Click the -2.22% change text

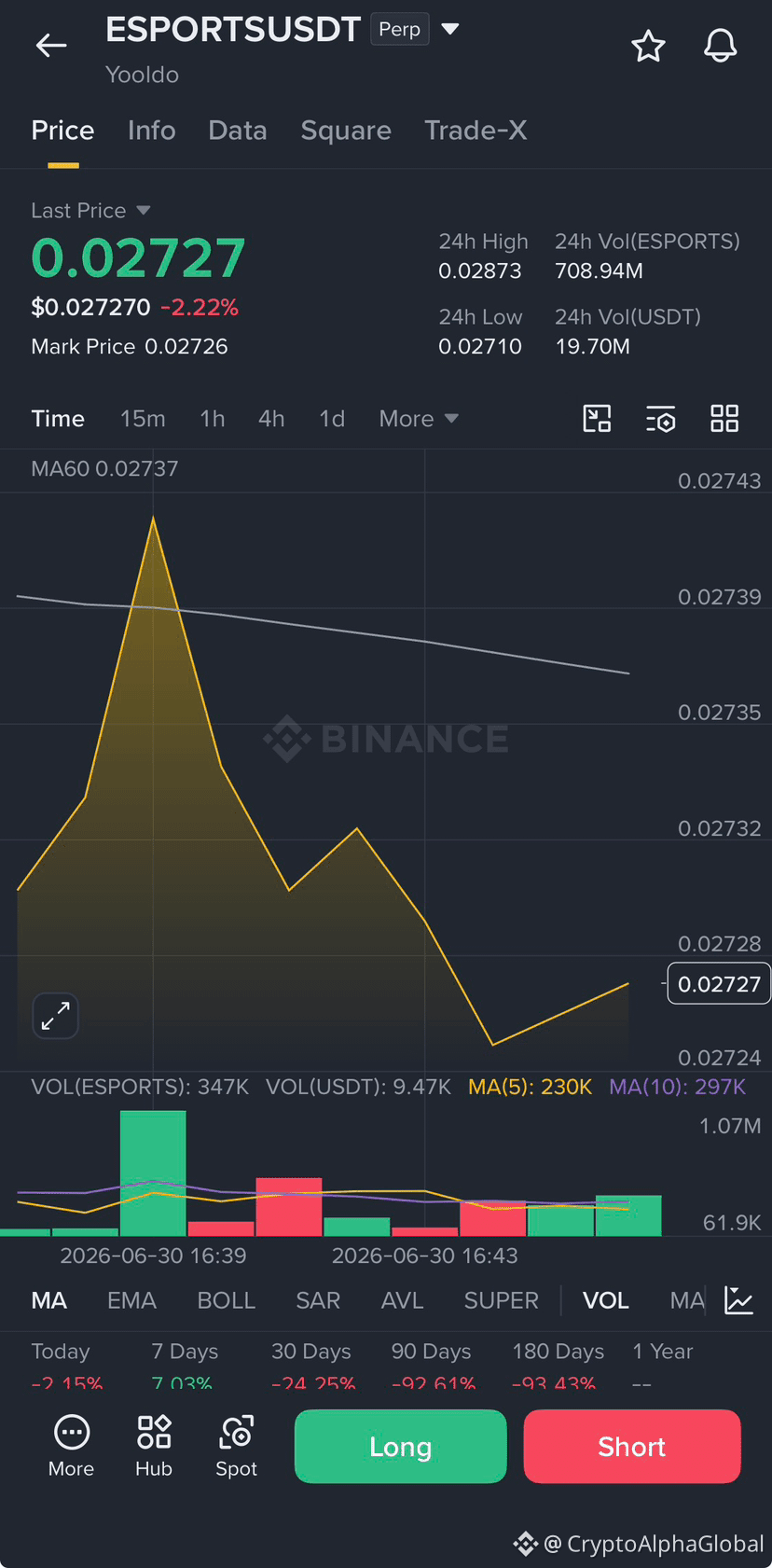tap(200, 308)
